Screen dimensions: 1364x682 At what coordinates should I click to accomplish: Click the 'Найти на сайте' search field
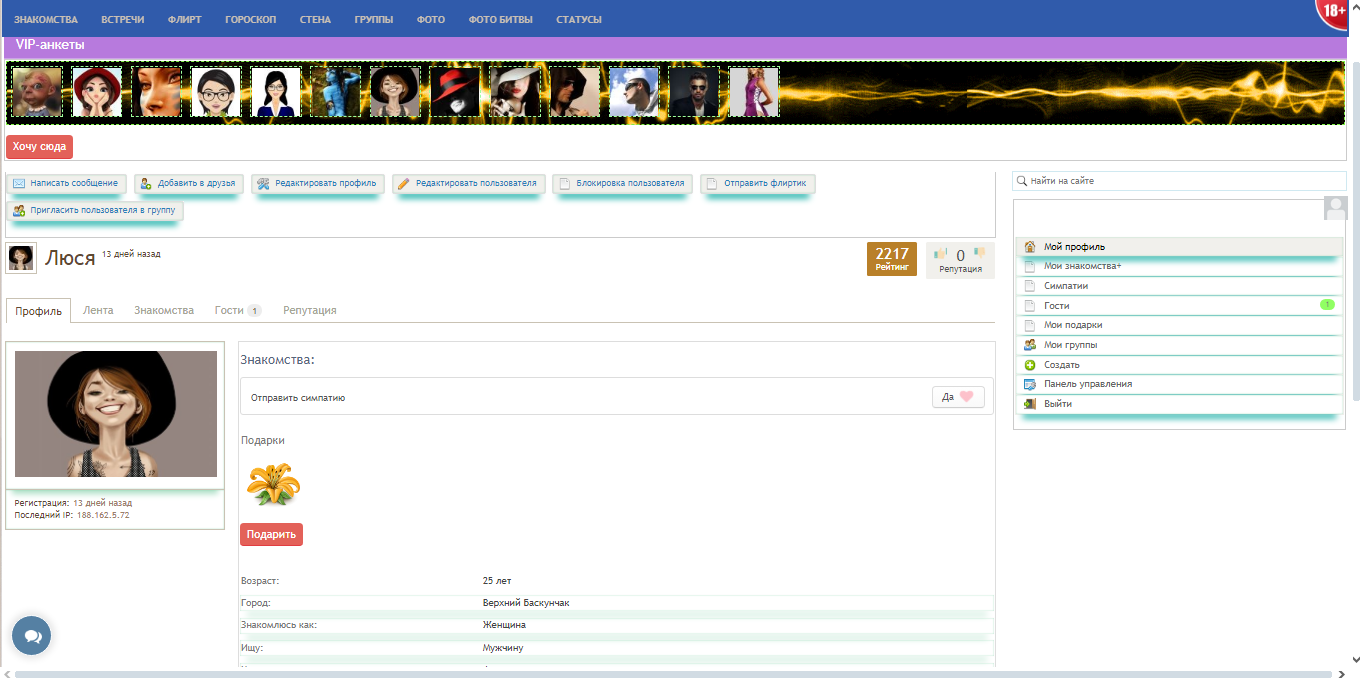(x=1180, y=181)
